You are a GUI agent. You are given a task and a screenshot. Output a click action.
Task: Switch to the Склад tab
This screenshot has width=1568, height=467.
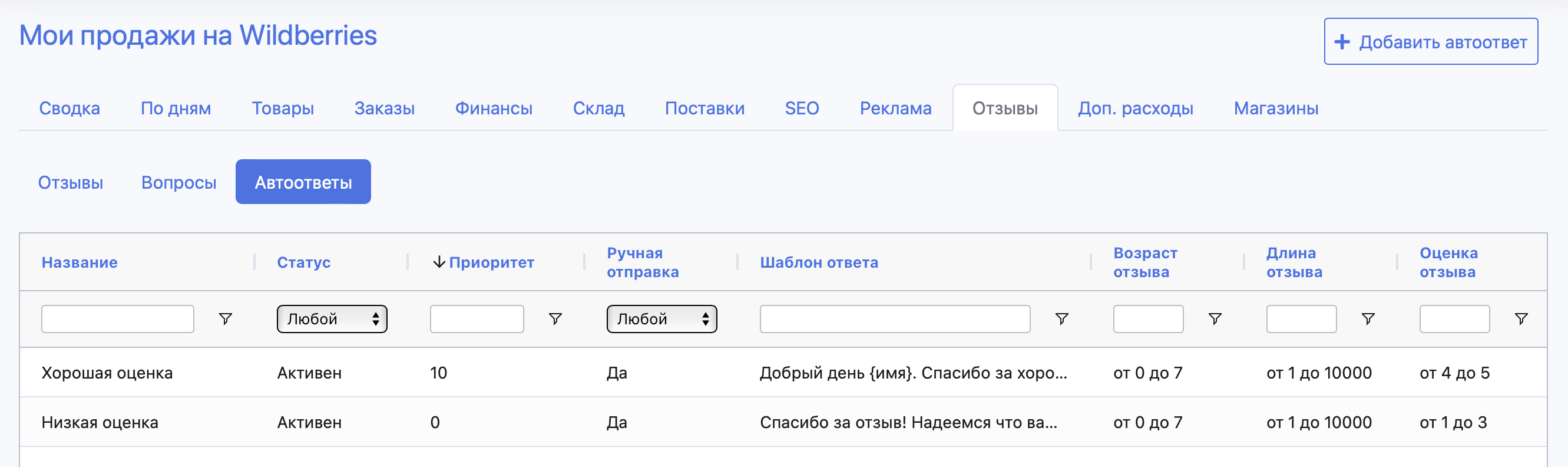pos(599,108)
